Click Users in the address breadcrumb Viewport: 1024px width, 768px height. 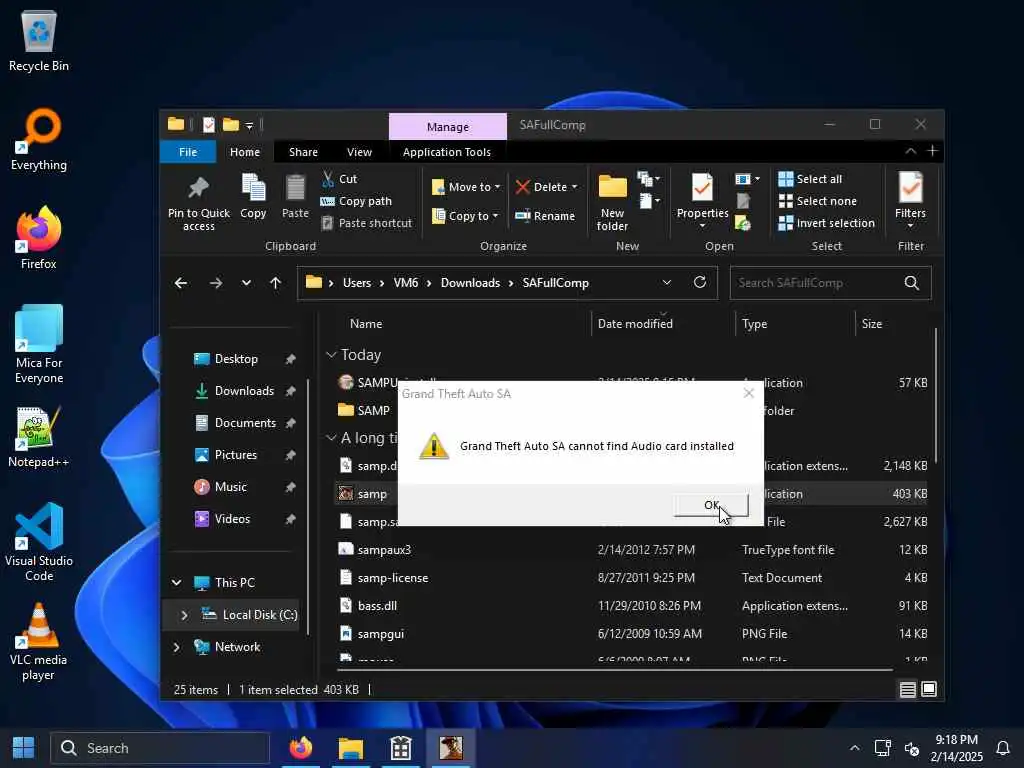(357, 283)
